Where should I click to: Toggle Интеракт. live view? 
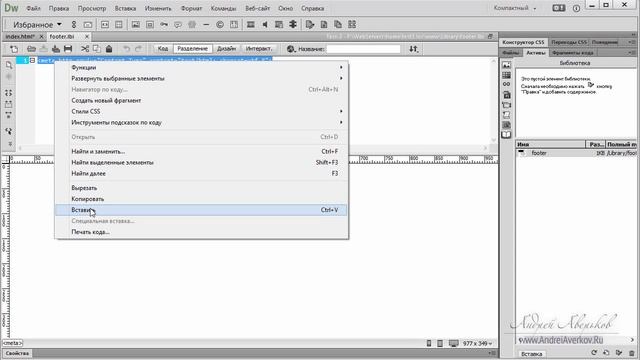259,49
